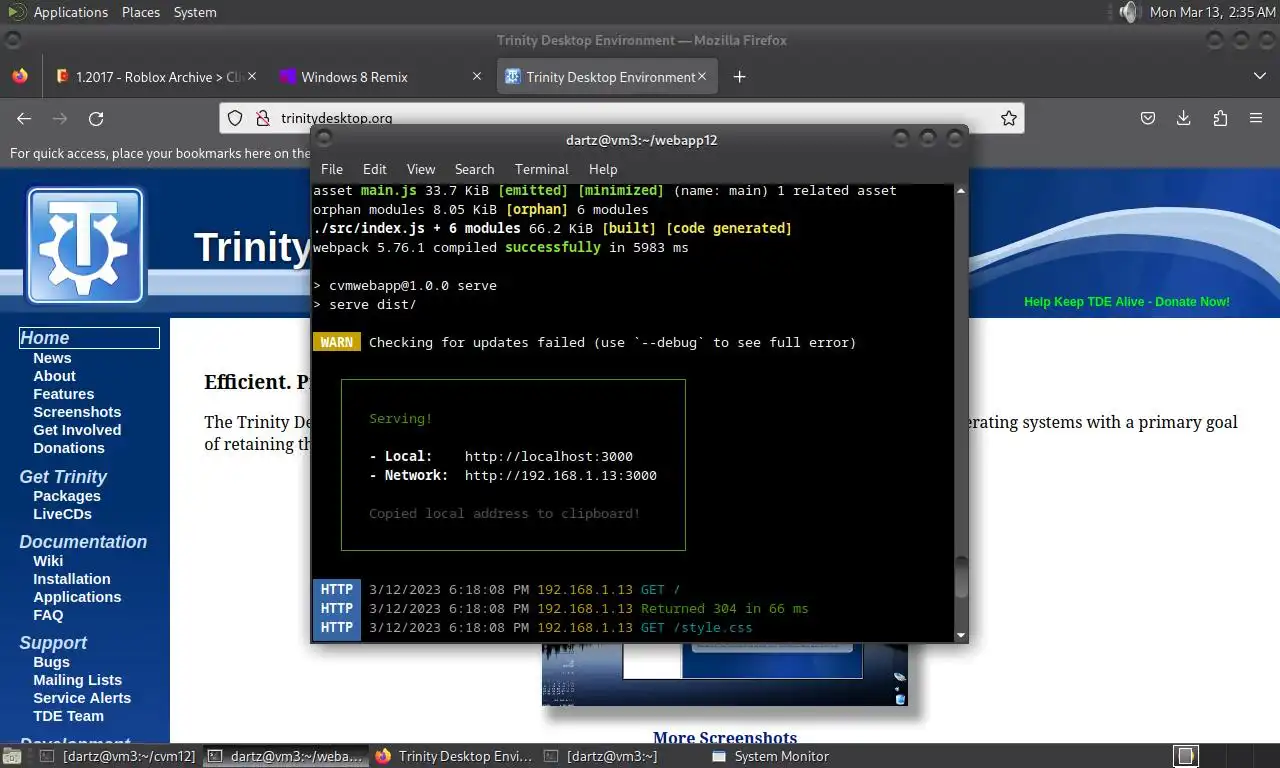Click the show desktop icon in bottom panel
The width and height of the screenshot is (1280, 768).
click(x=14, y=756)
